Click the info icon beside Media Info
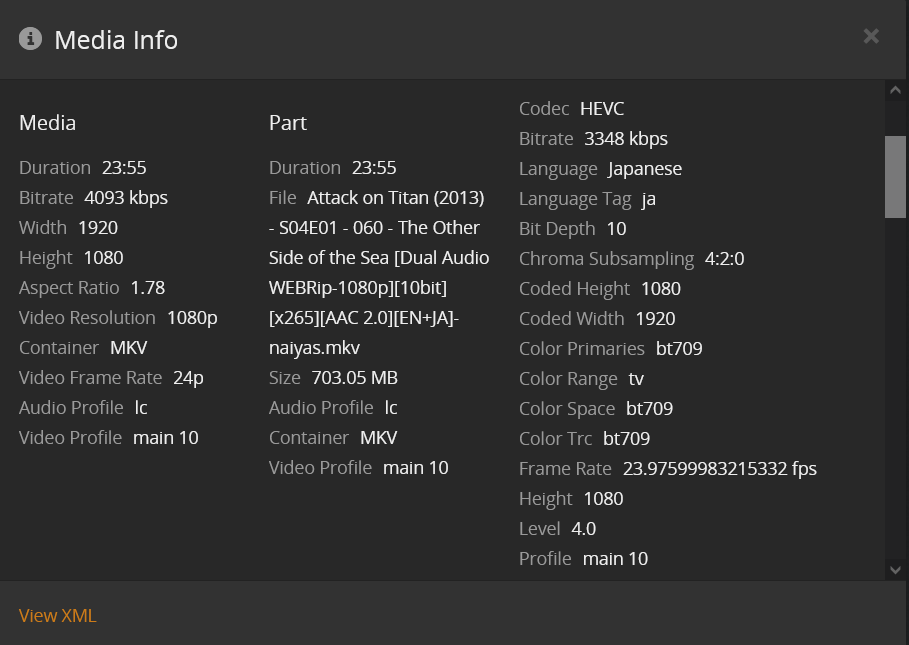909x645 pixels. click(x=30, y=39)
